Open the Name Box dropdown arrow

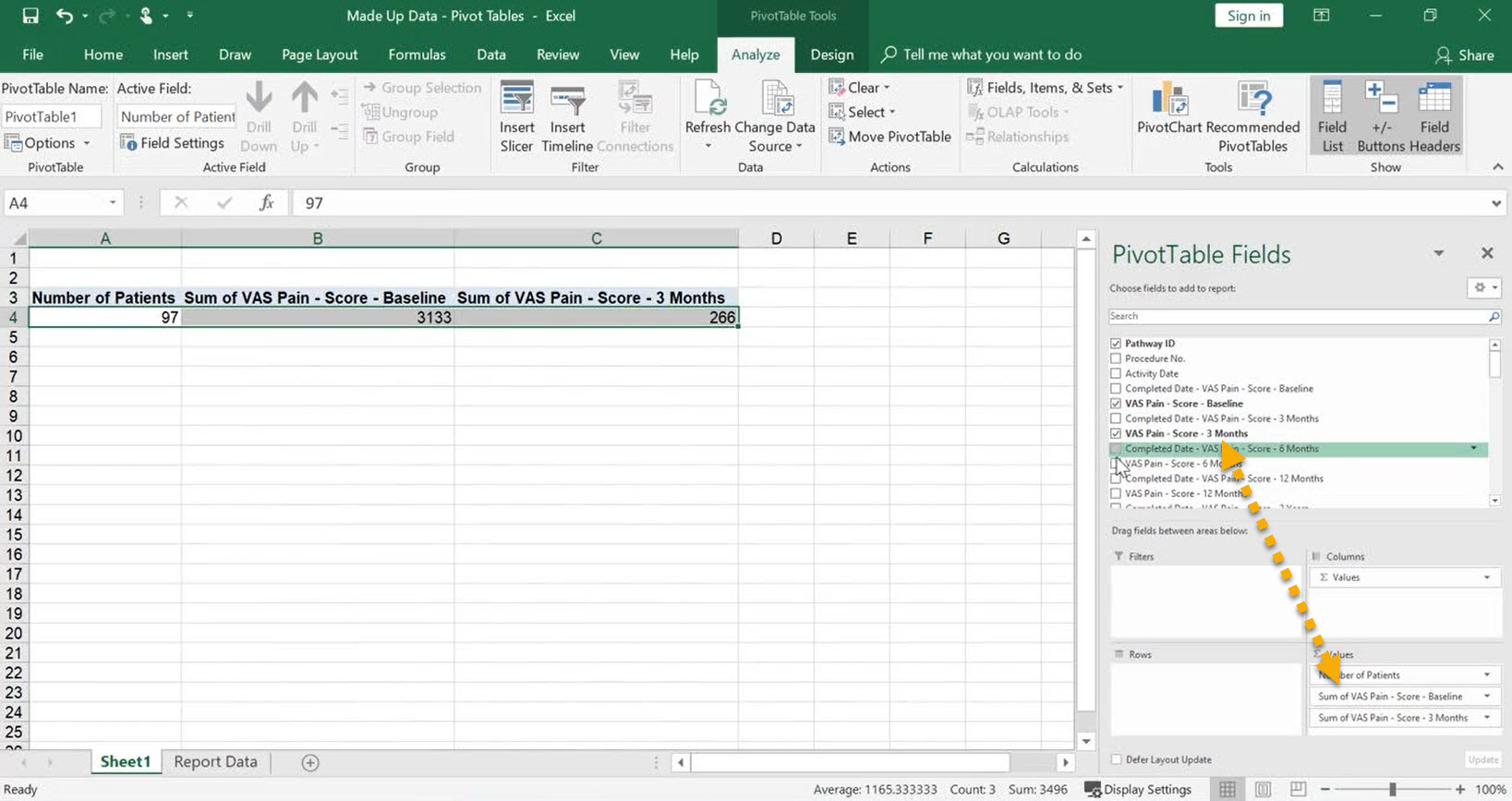coord(113,202)
